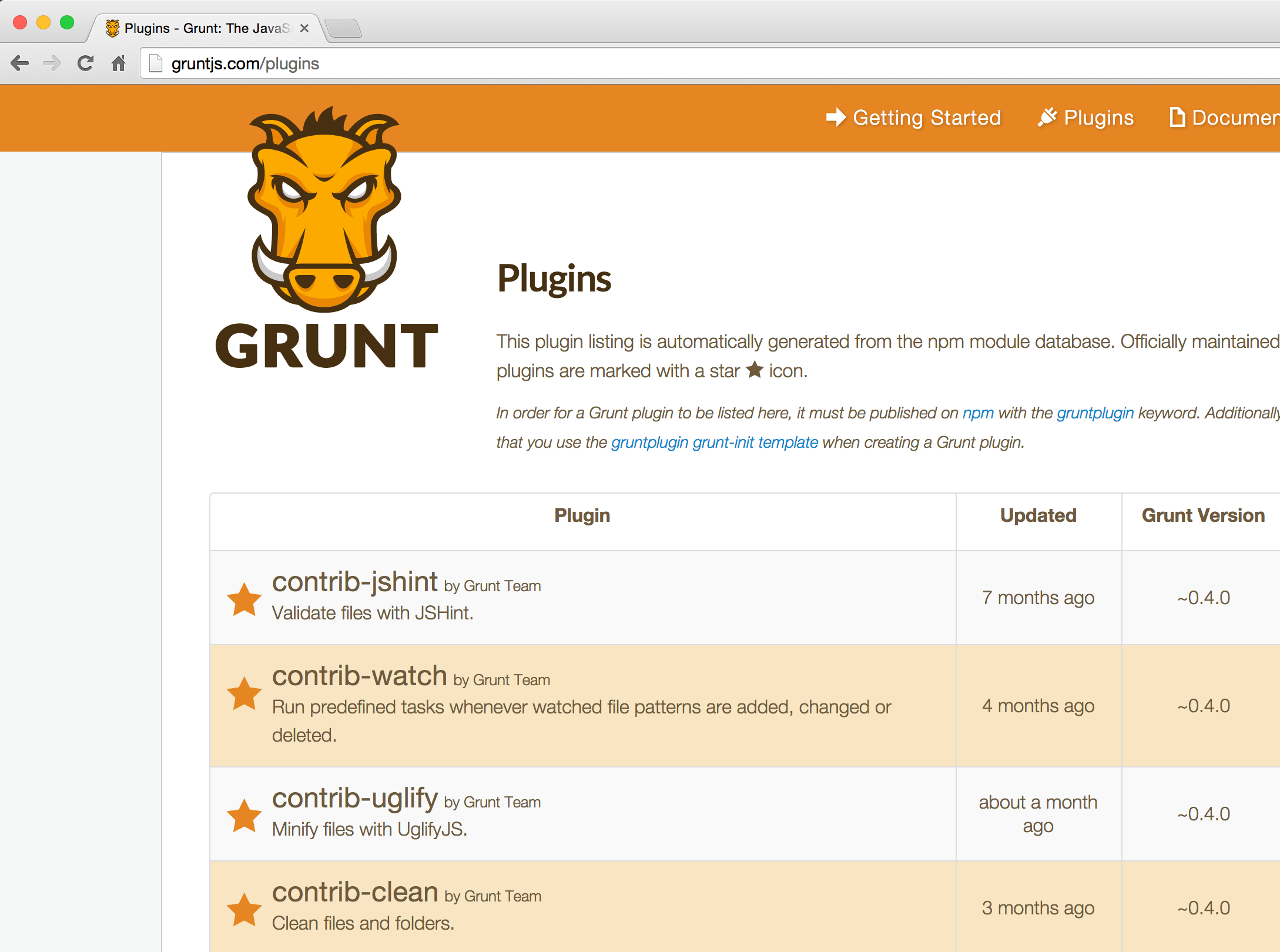
Task: Click '3 months ago' in contrib-clean row
Action: tap(1038, 908)
